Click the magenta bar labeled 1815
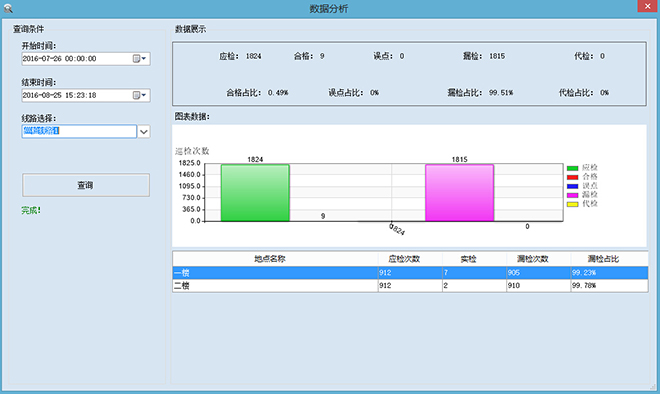The image size is (660, 394). click(x=459, y=193)
